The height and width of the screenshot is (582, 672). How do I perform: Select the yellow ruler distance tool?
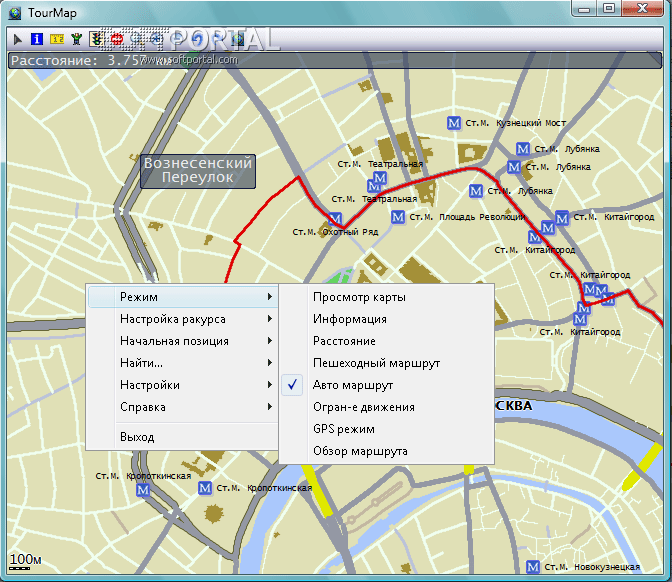[x=57, y=39]
